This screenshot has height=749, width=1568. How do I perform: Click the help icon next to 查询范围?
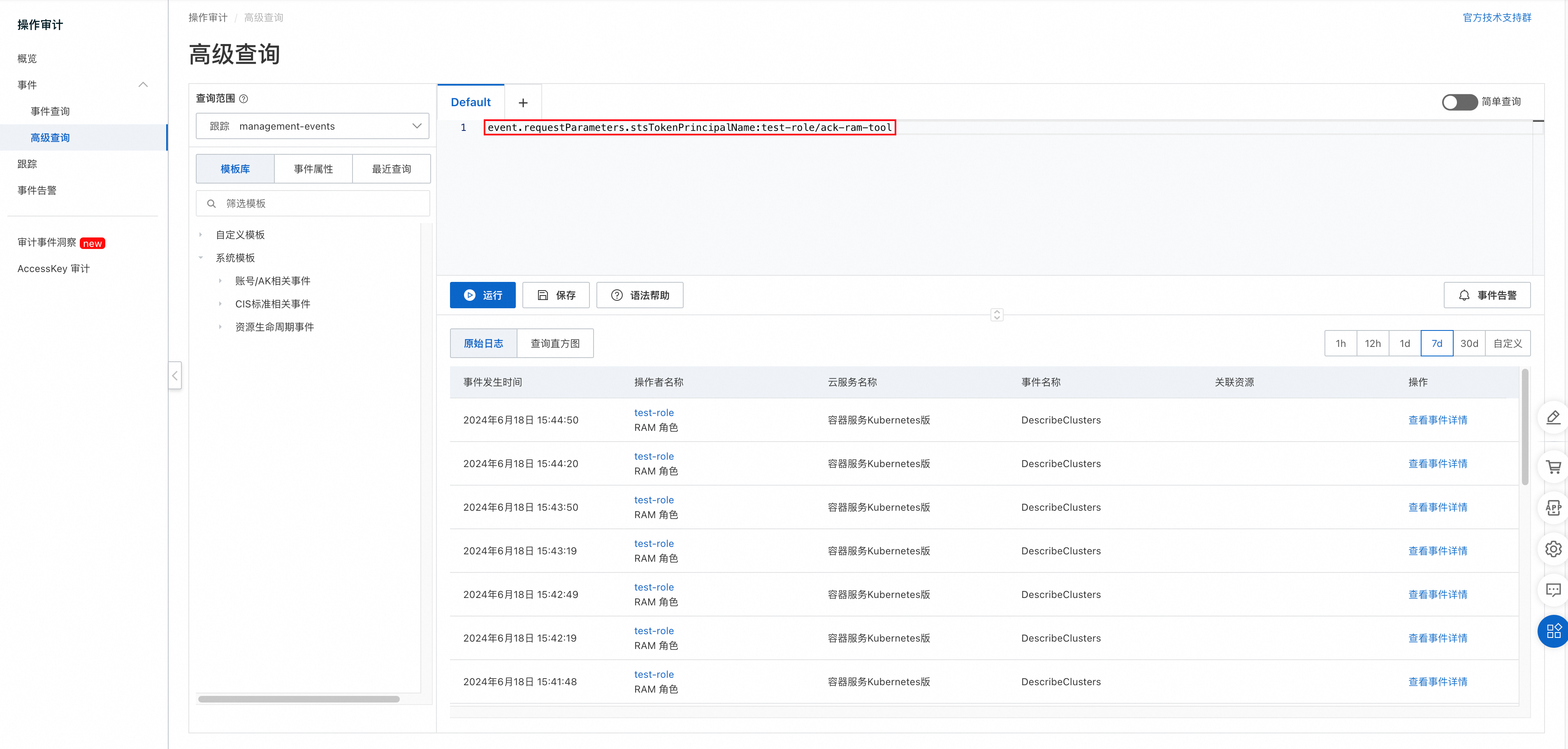(244, 99)
